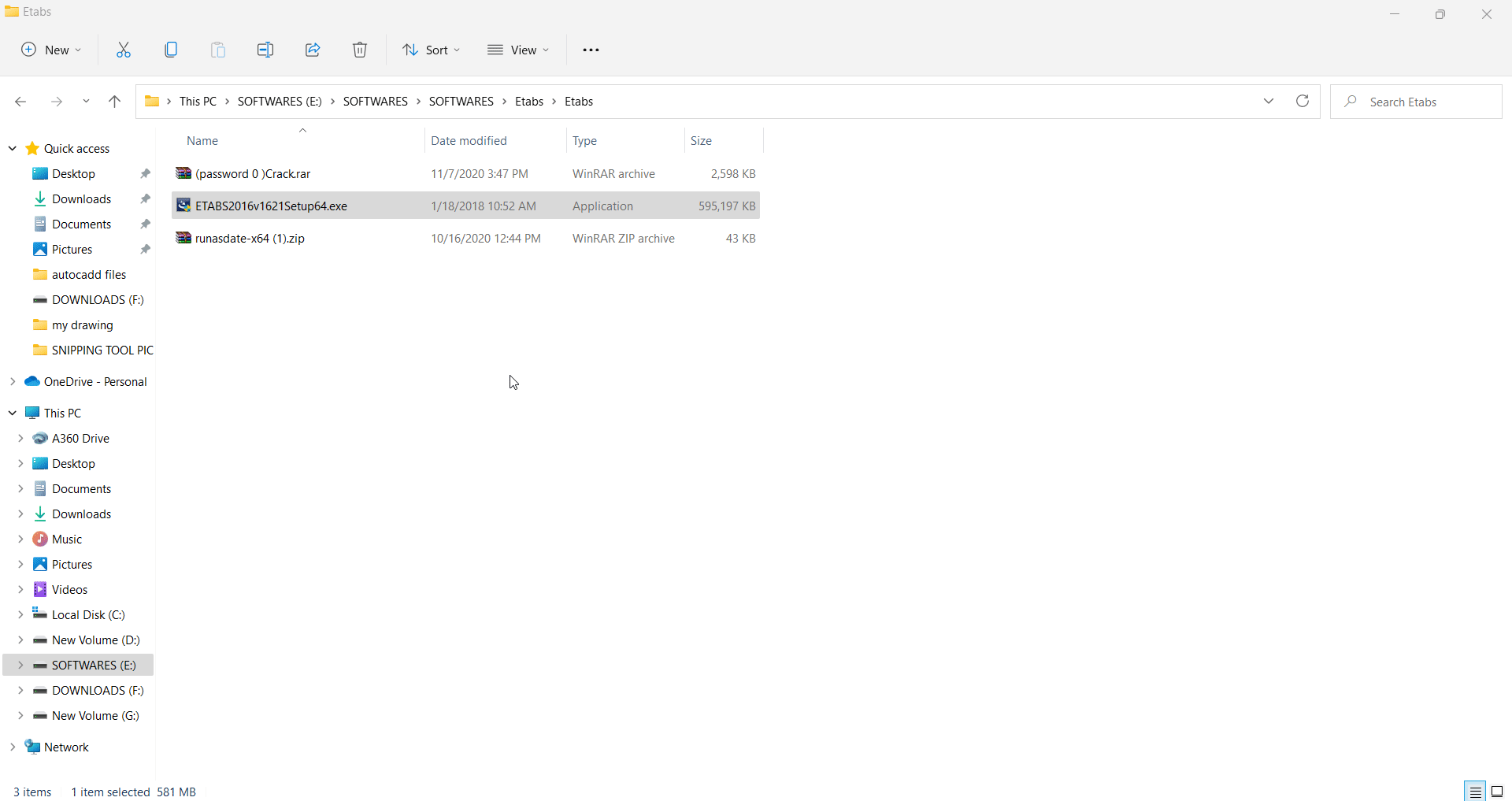Go up one folder level arrow
The height and width of the screenshot is (801, 1512).
coord(114,102)
